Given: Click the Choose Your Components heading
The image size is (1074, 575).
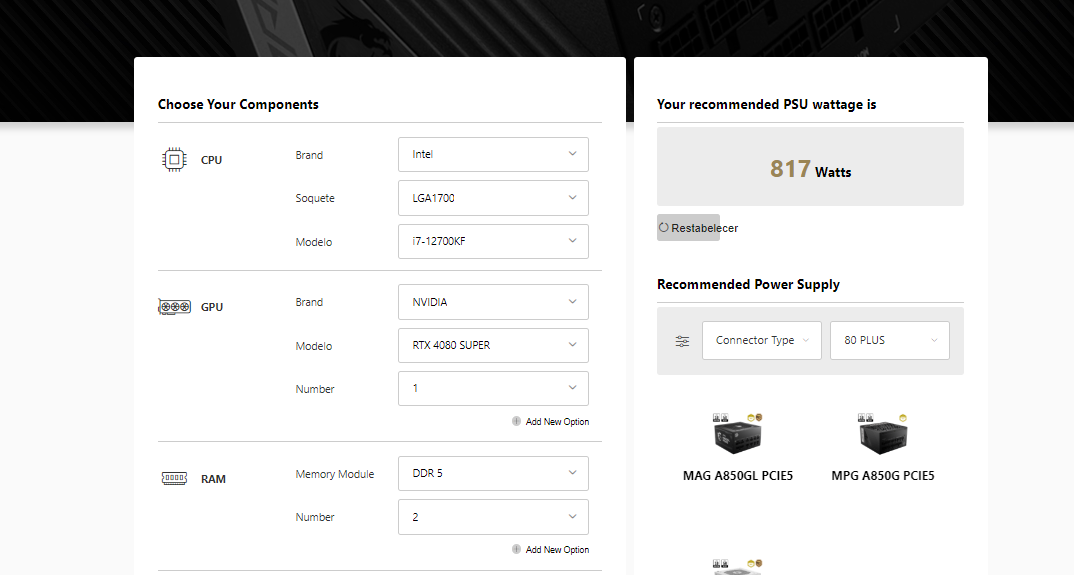Looking at the screenshot, I should pyautogui.click(x=238, y=104).
